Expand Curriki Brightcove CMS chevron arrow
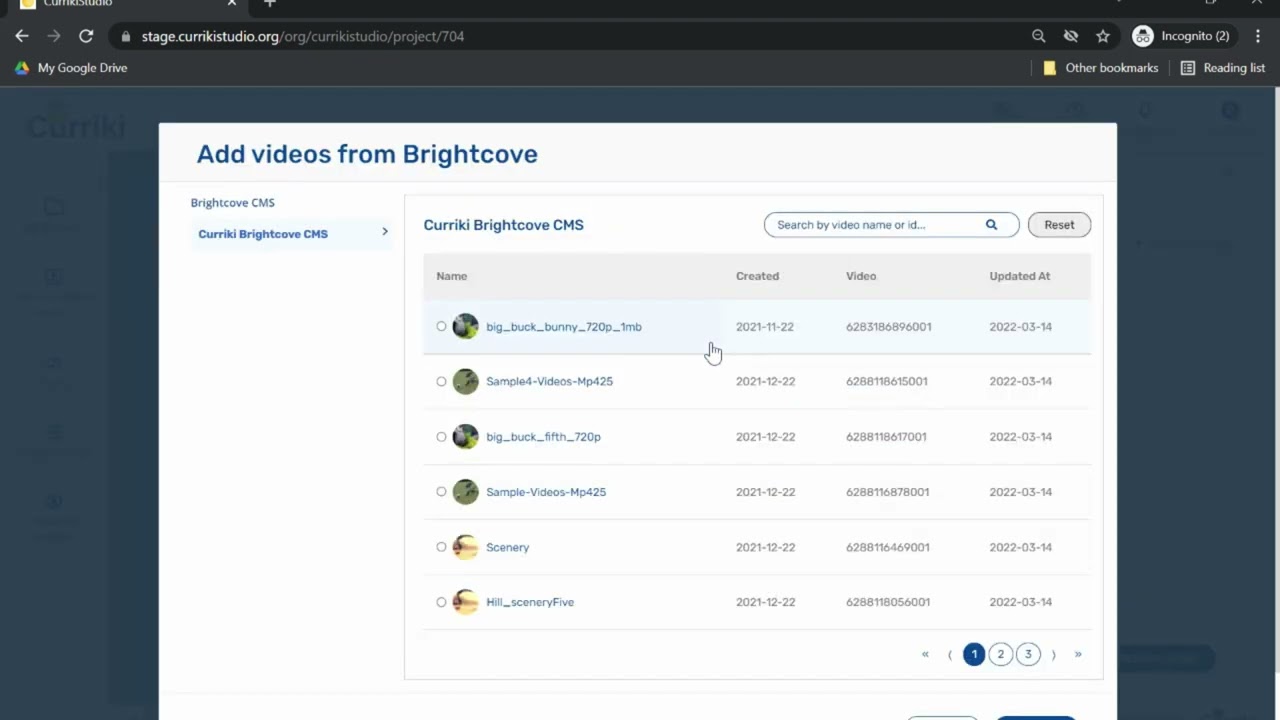 pyautogui.click(x=385, y=232)
